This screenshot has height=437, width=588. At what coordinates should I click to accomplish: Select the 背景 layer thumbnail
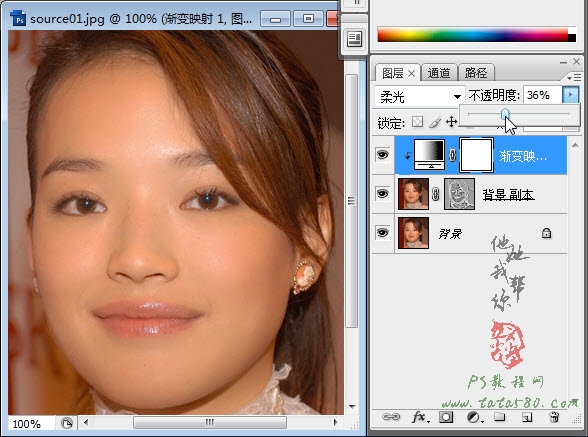[413, 233]
